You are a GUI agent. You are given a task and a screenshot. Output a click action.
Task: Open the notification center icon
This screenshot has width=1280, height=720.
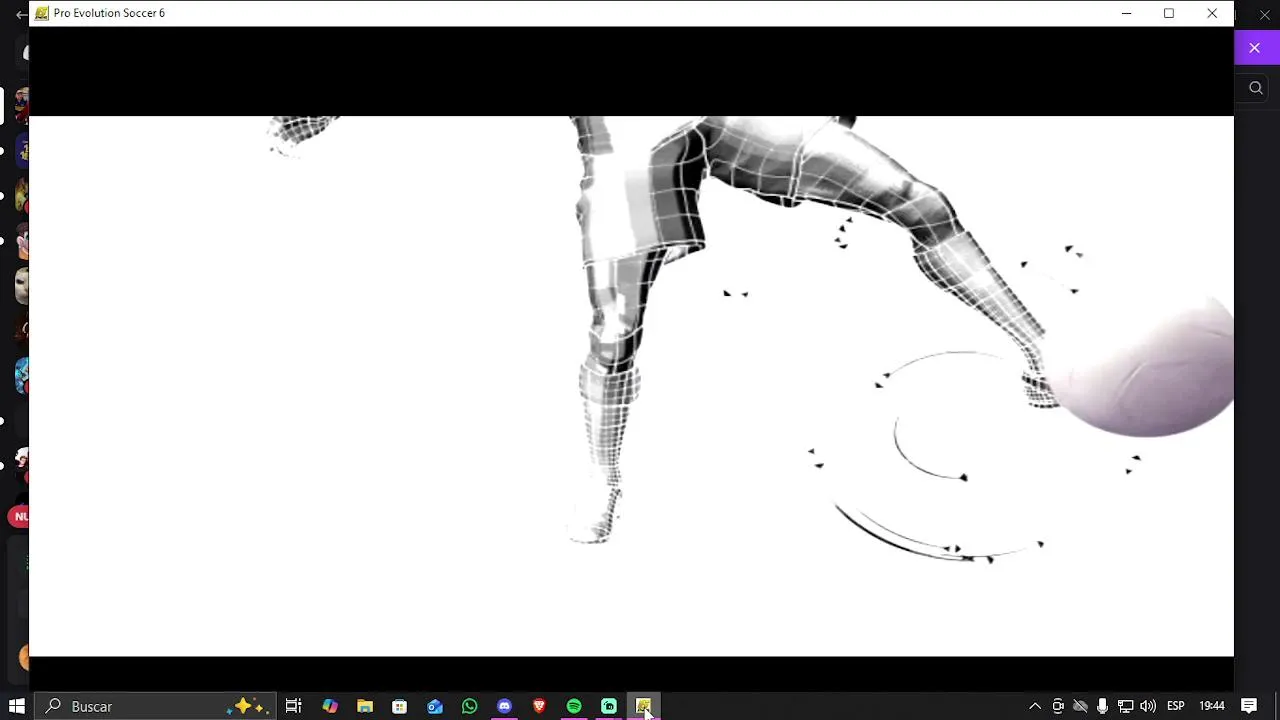pos(1249,706)
